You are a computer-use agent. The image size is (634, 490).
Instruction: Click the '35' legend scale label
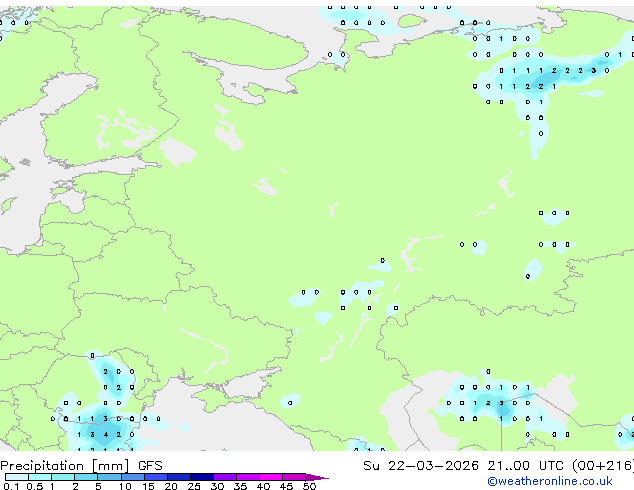pos(240,486)
